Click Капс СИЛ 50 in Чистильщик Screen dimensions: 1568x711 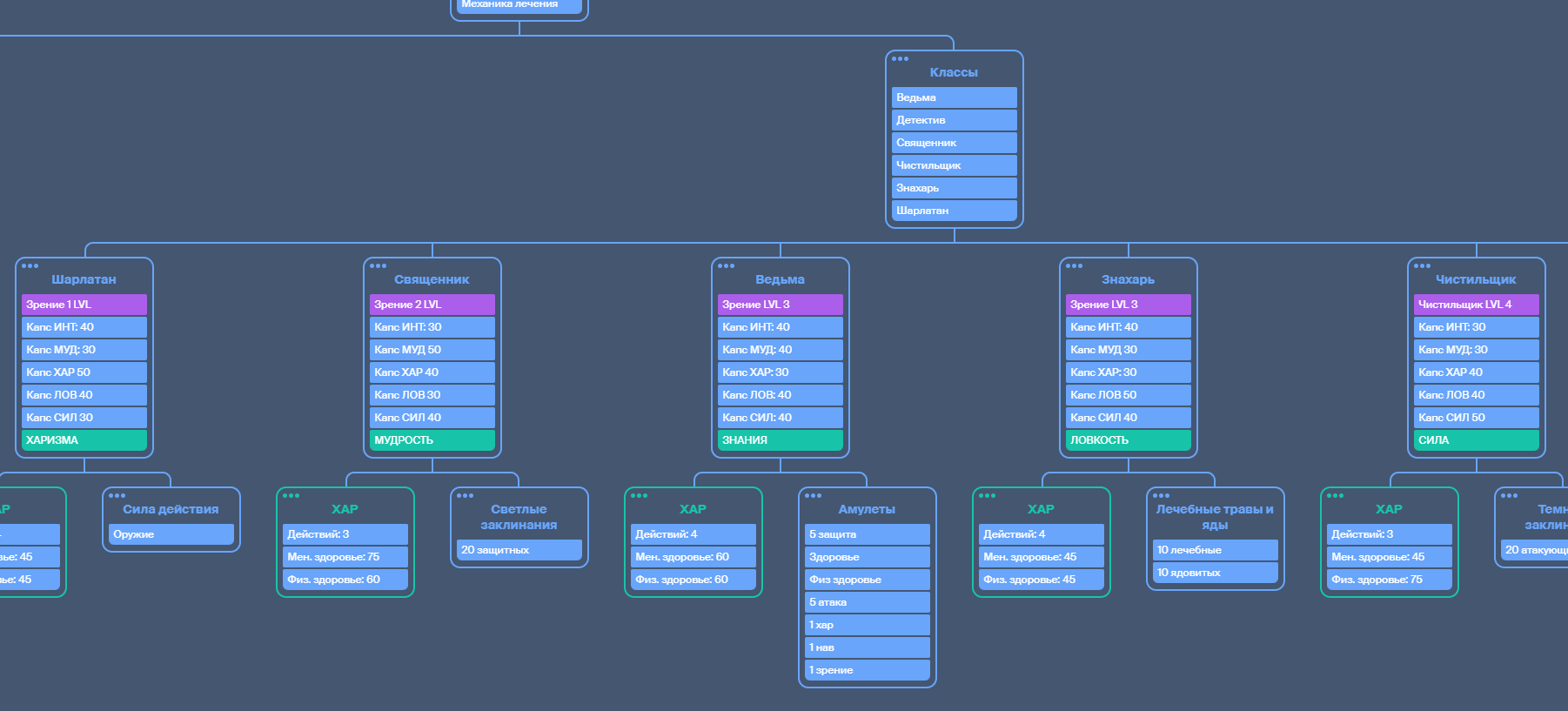[x=1476, y=418]
